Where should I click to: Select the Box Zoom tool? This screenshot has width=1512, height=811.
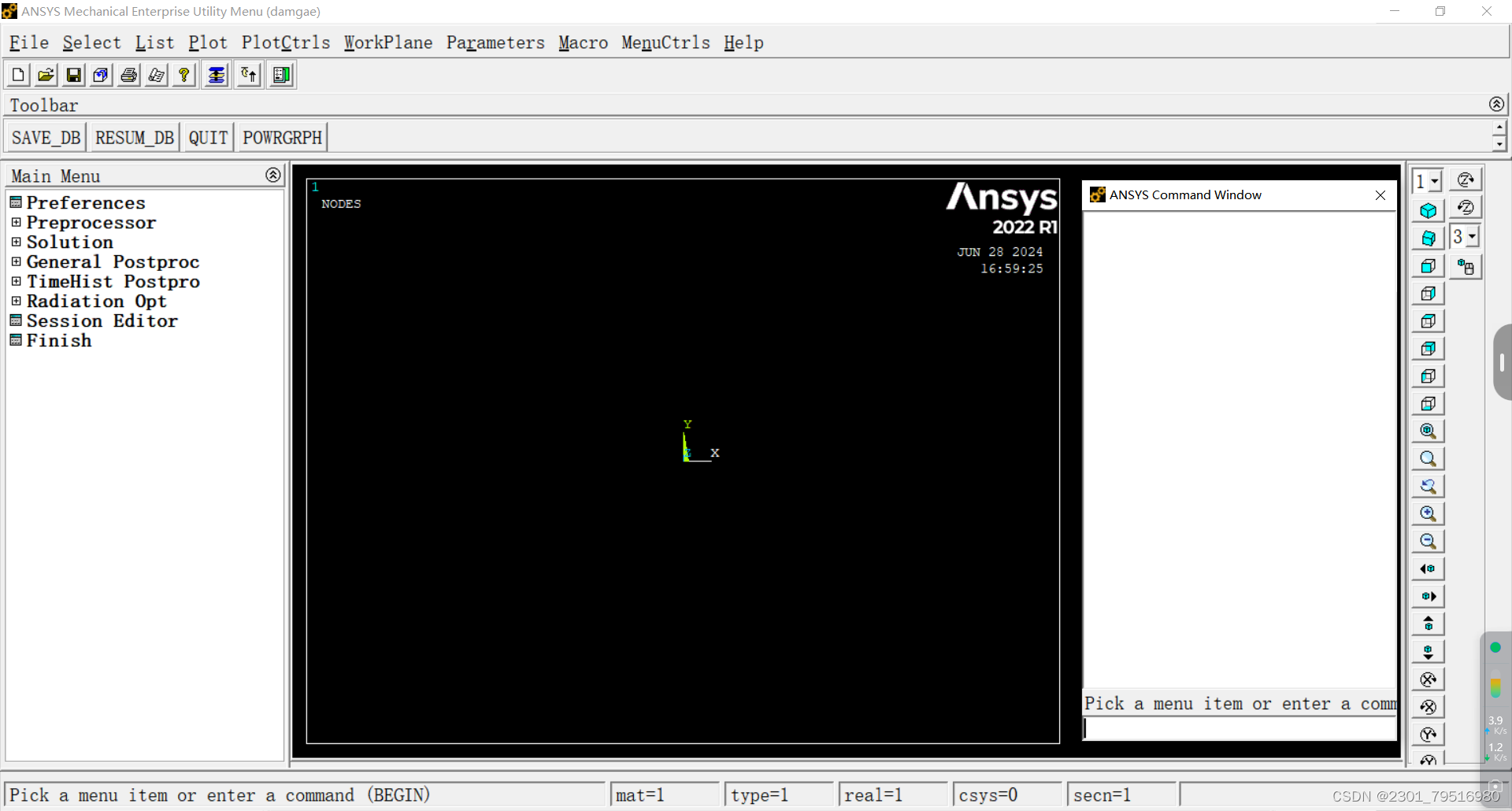click(1429, 458)
